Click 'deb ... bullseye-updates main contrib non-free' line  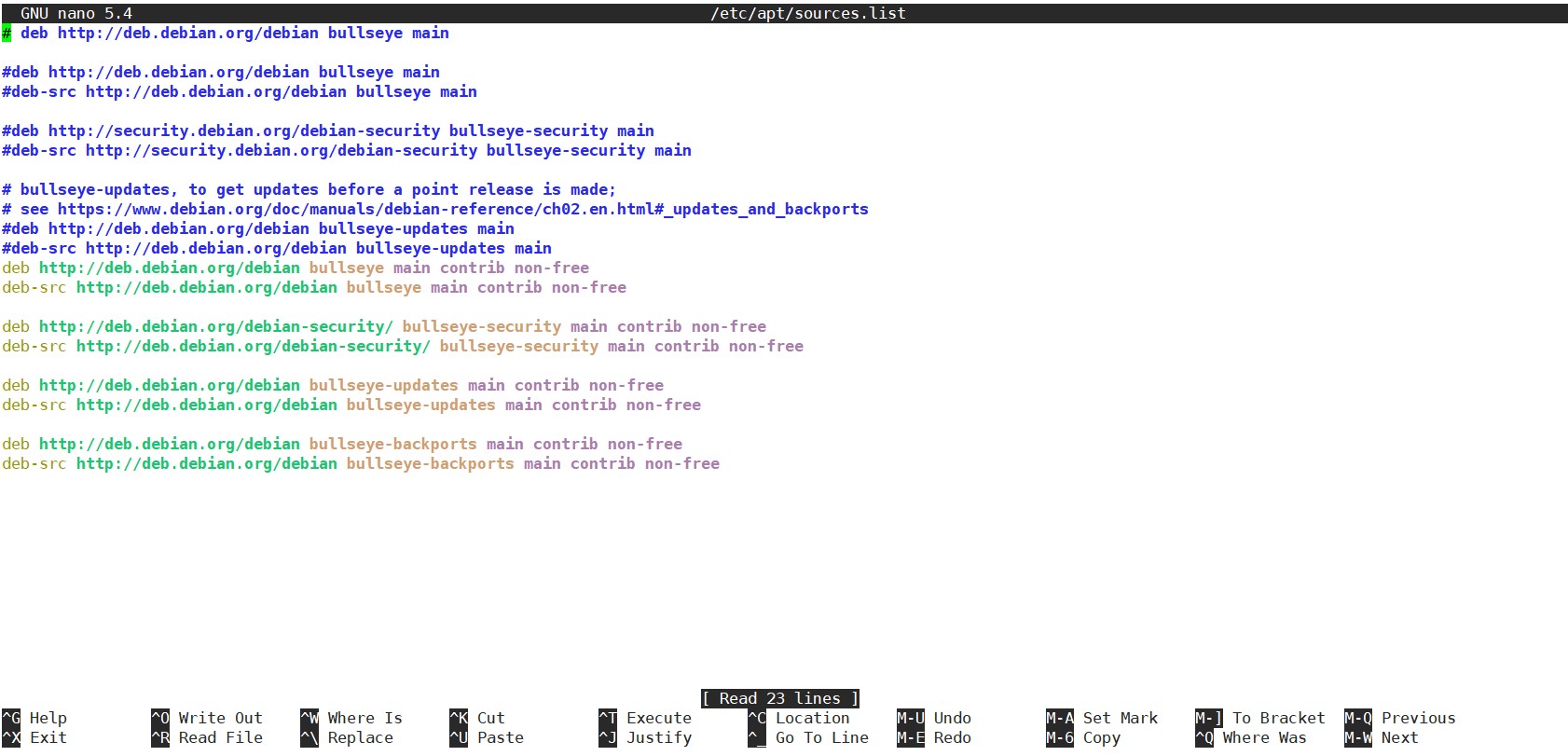click(x=333, y=385)
